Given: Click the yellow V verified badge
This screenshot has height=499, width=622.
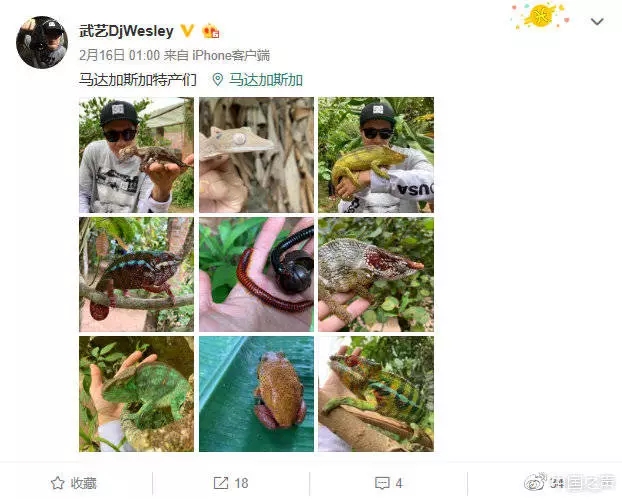Looking at the screenshot, I should (x=187, y=31).
